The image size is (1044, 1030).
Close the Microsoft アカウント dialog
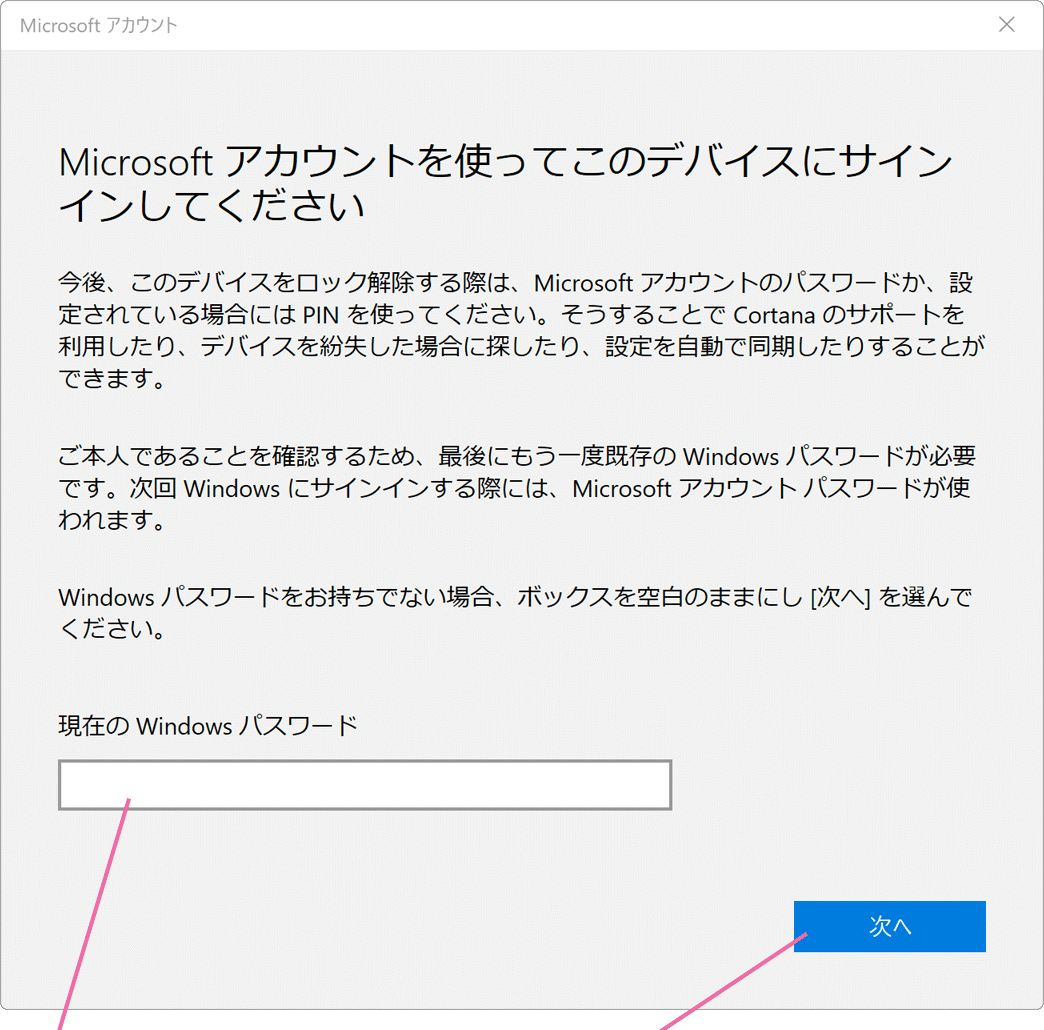click(1007, 25)
